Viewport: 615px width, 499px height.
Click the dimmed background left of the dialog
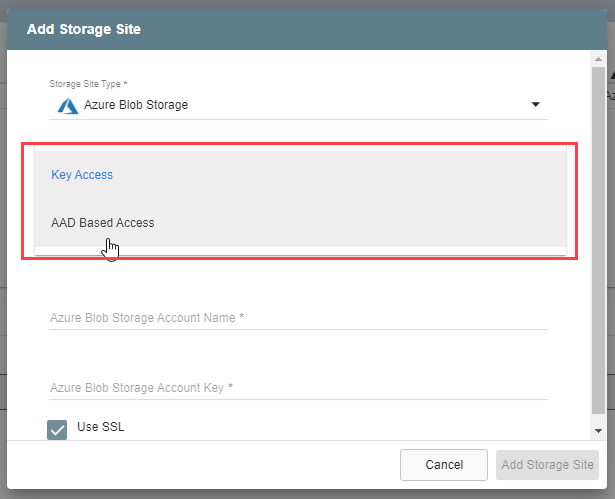[3, 250]
